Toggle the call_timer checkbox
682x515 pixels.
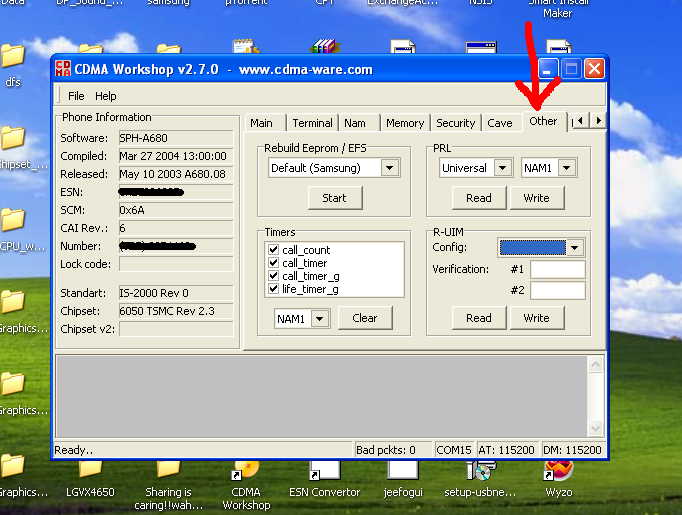pyautogui.click(x=273, y=263)
